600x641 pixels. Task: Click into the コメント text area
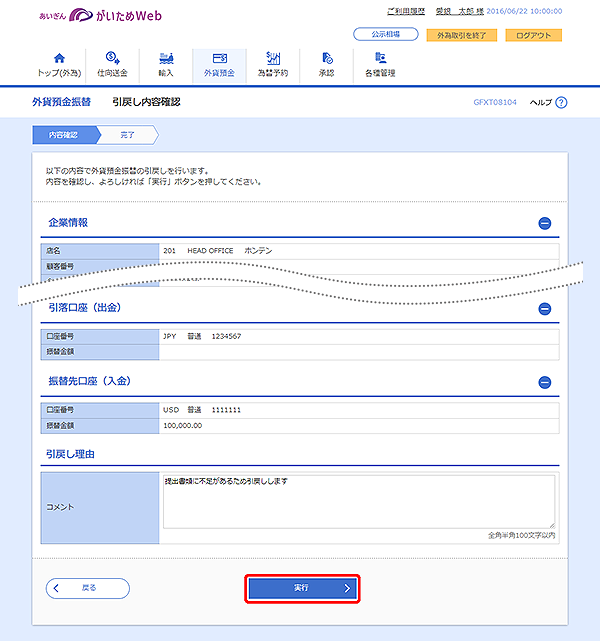(359, 502)
